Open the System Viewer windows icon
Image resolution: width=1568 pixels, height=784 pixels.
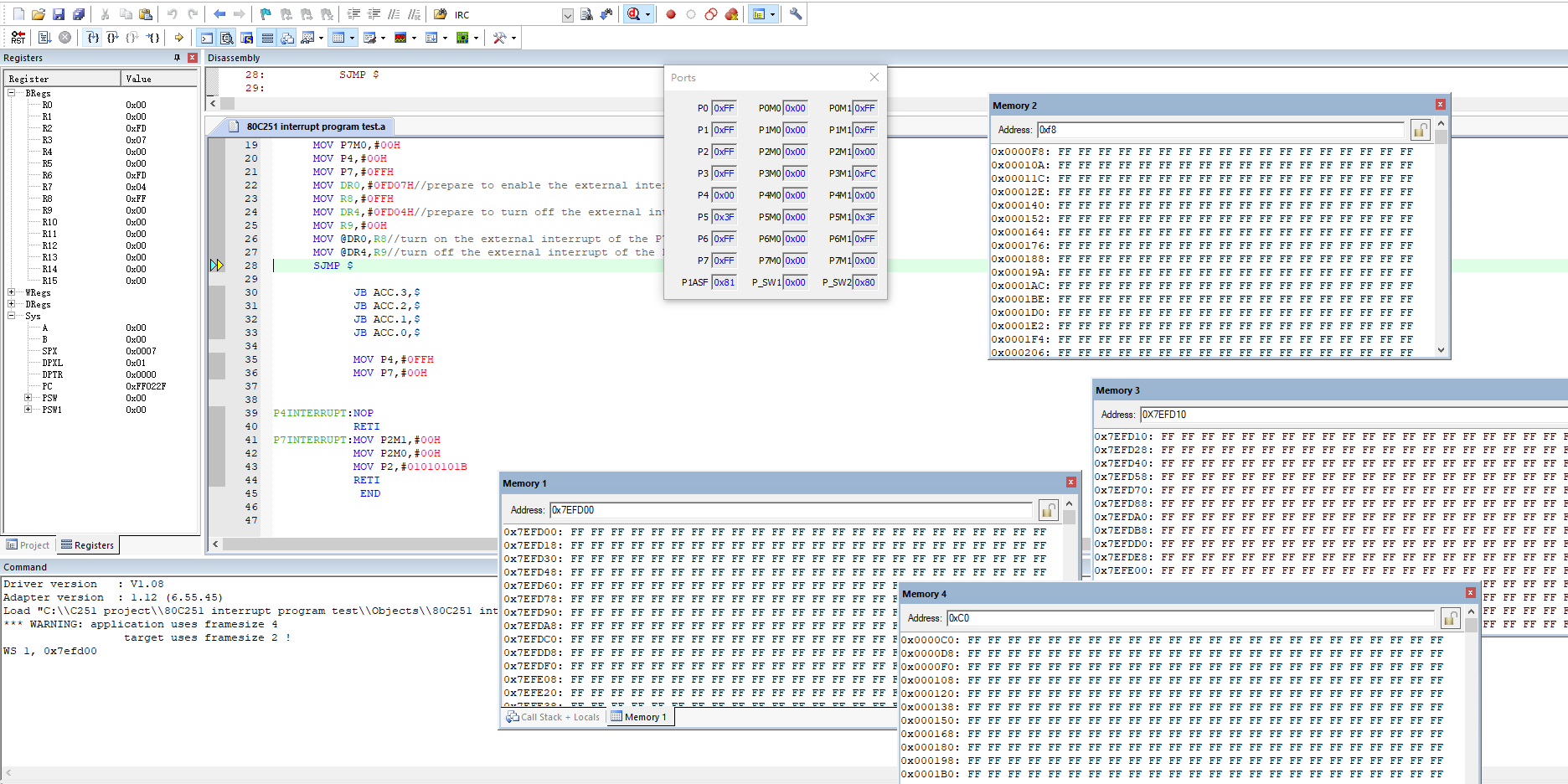pos(462,38)
